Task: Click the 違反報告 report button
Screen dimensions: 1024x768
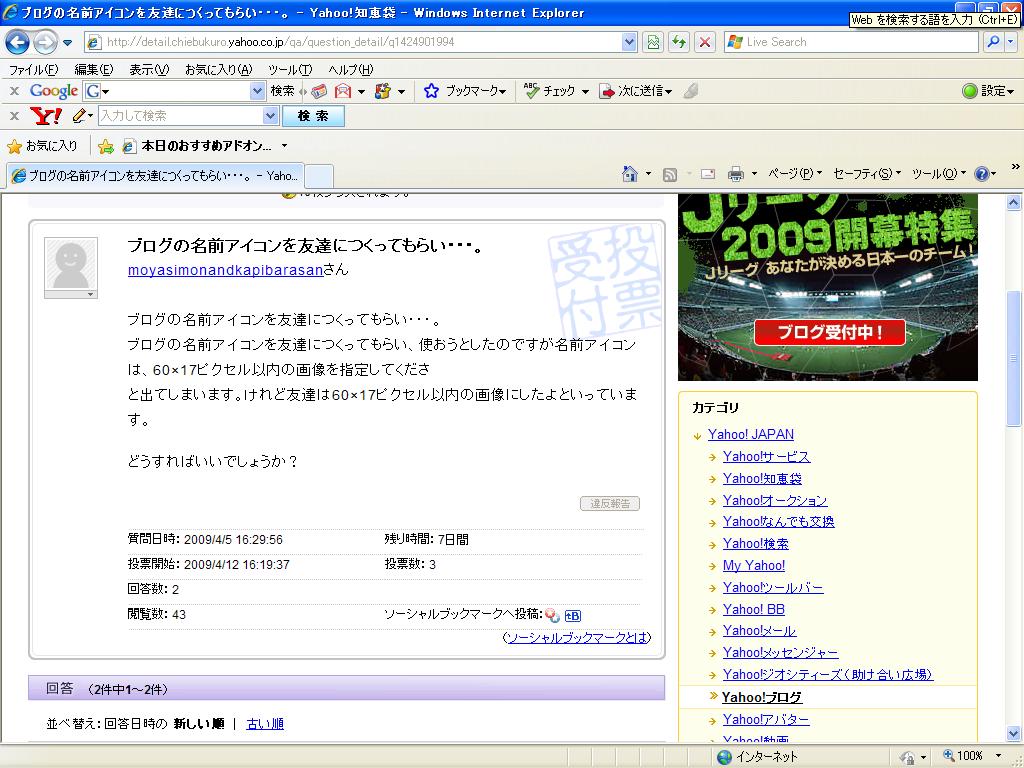Action: [x=610, y=504]
